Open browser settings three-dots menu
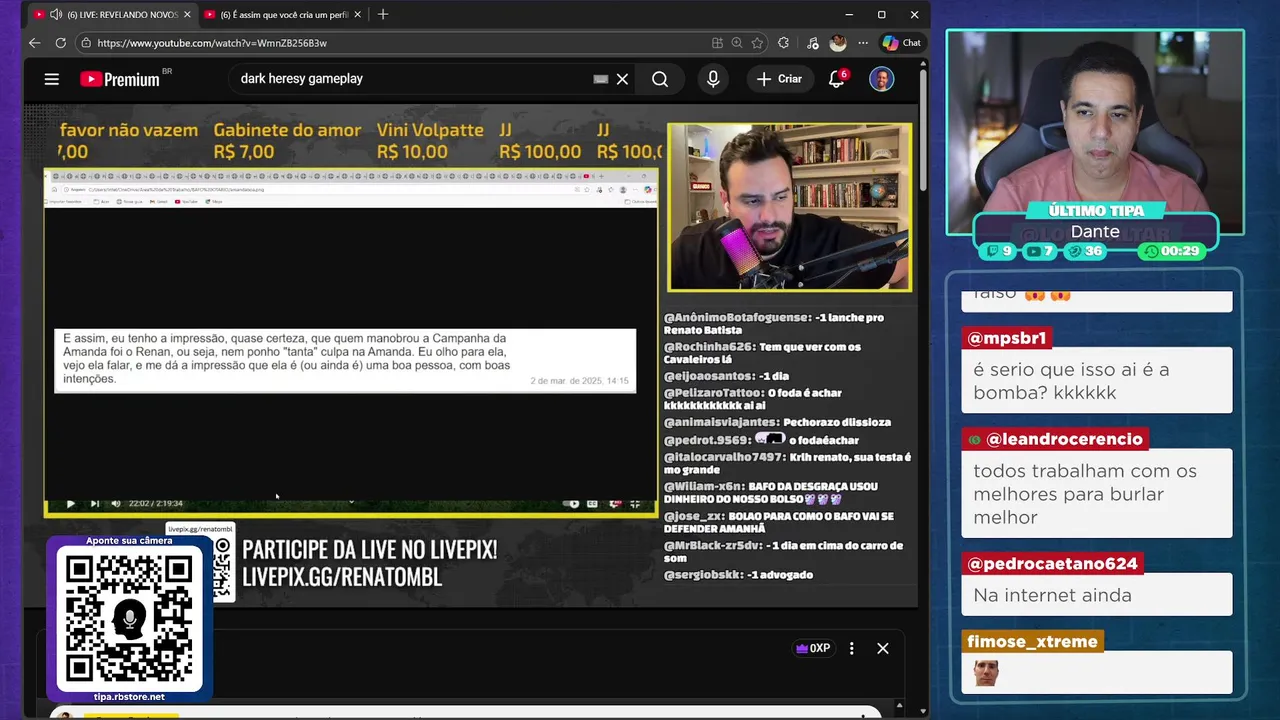Screen dimensions: 1280x720 [x=863, y=43]
